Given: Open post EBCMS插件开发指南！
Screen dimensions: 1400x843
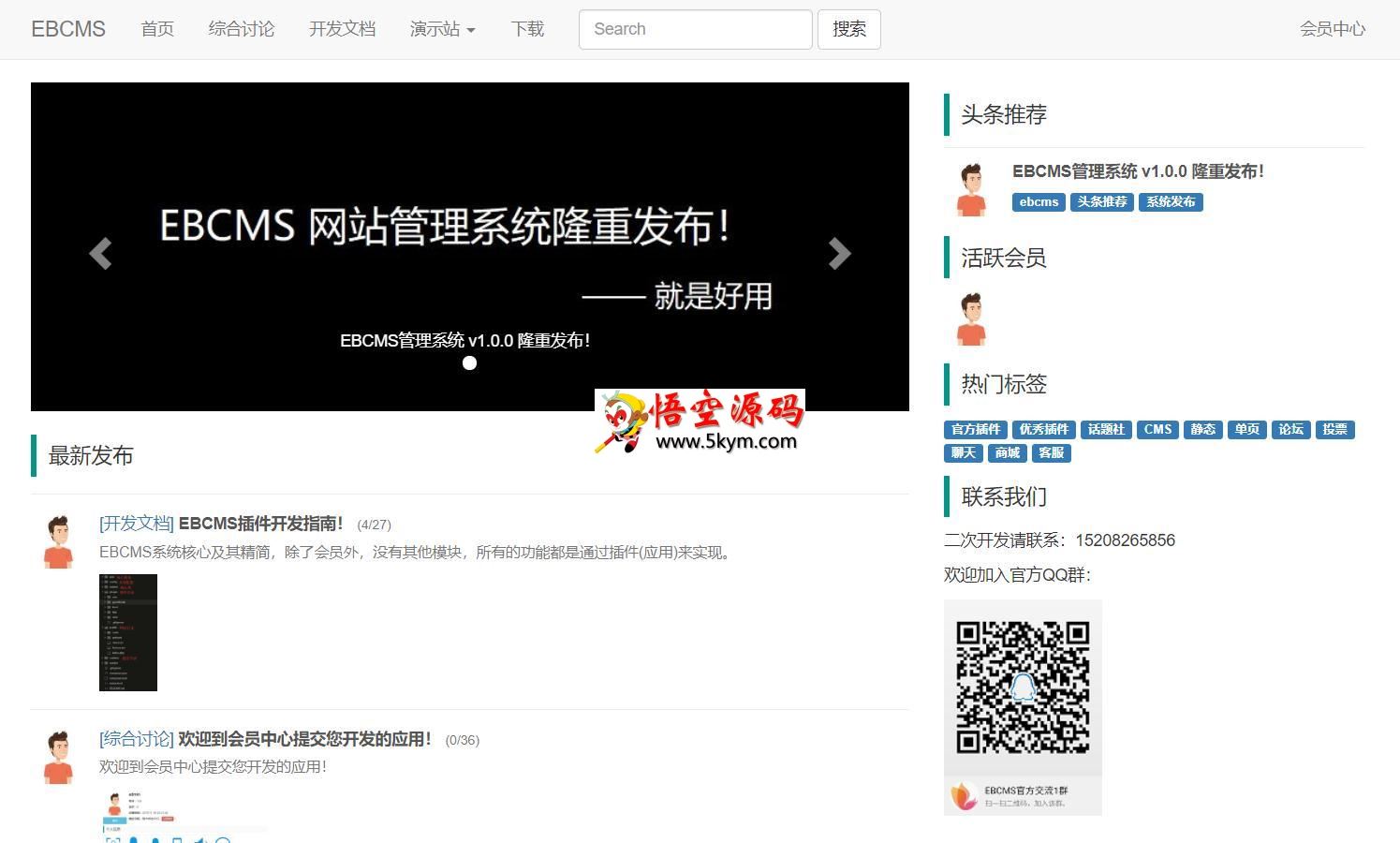Looking at the screenshot, I should point(261,524).
